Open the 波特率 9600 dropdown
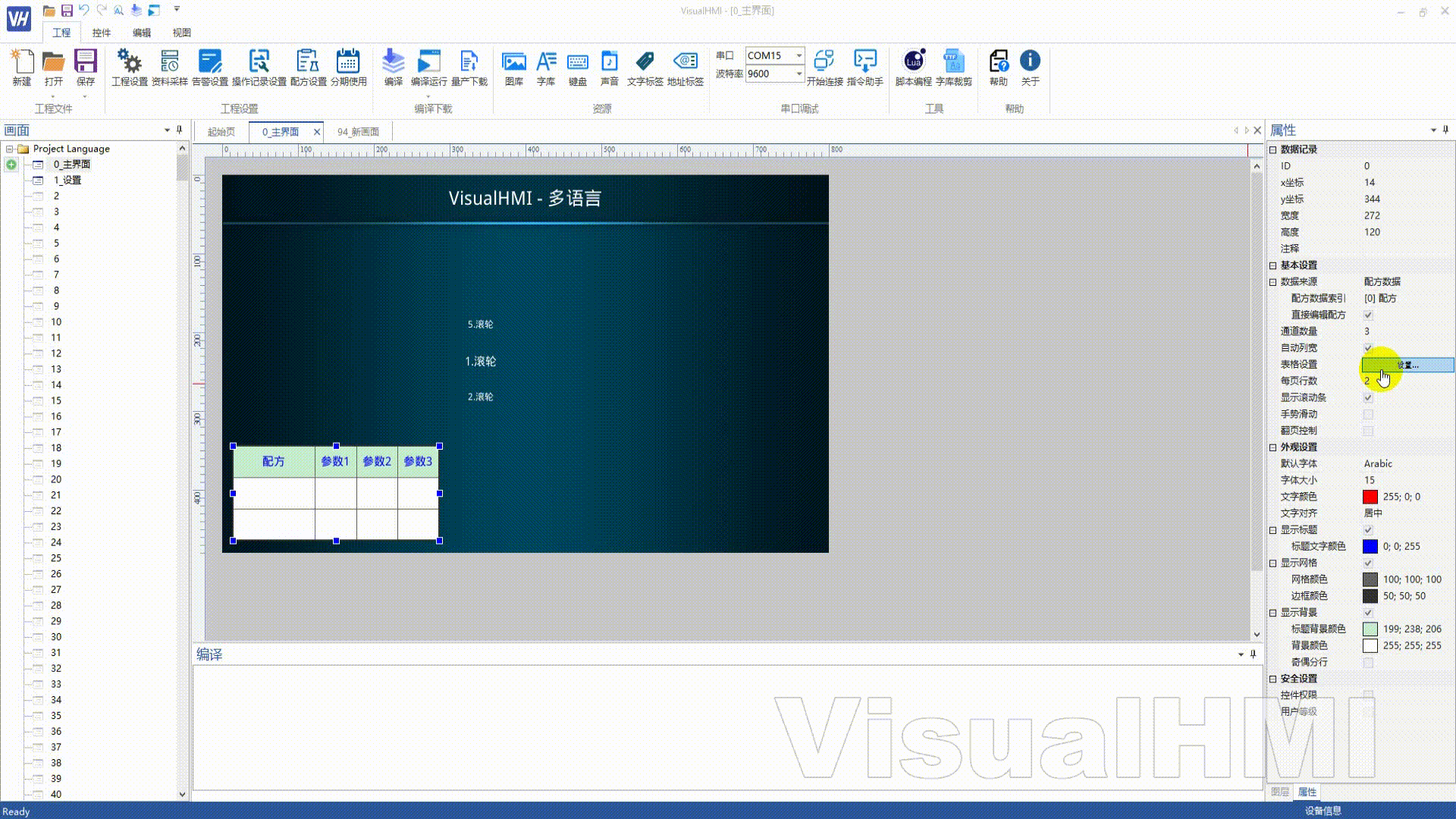Screen dimensions: 1456x819 click(799, 74)
